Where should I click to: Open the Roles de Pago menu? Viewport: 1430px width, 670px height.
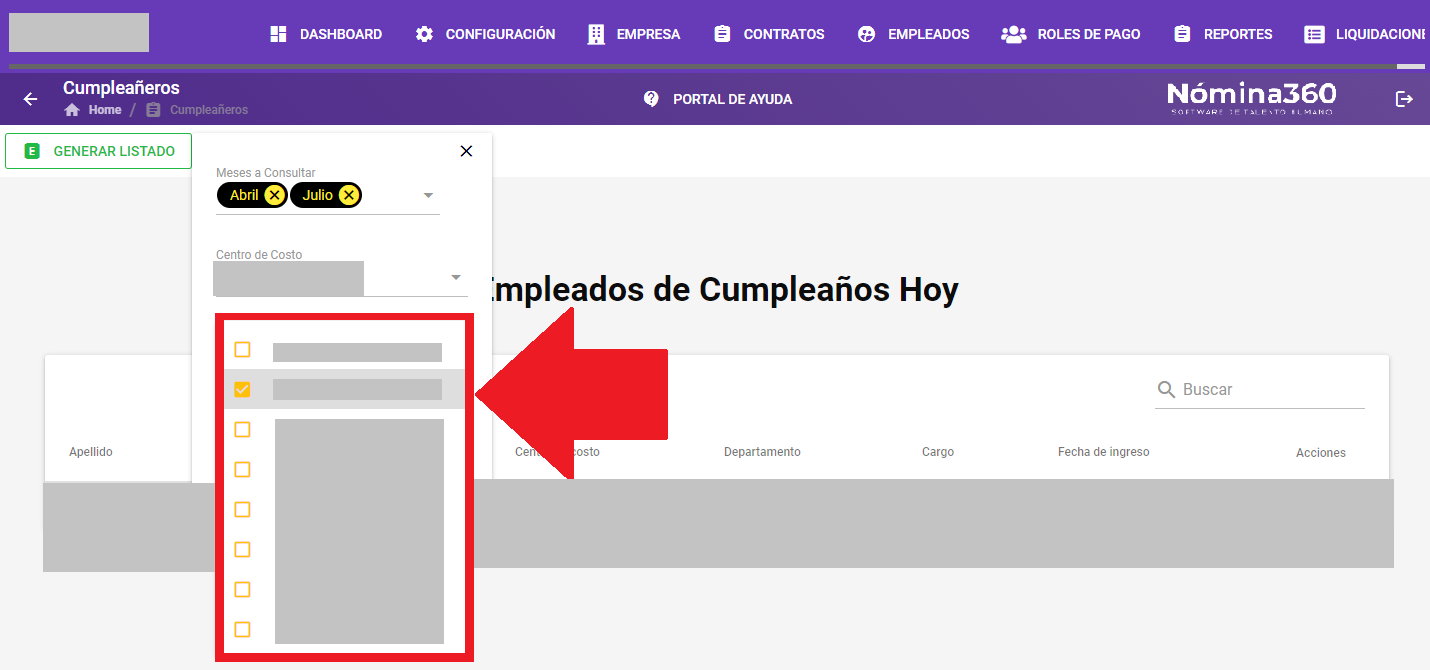point(1071,34)
